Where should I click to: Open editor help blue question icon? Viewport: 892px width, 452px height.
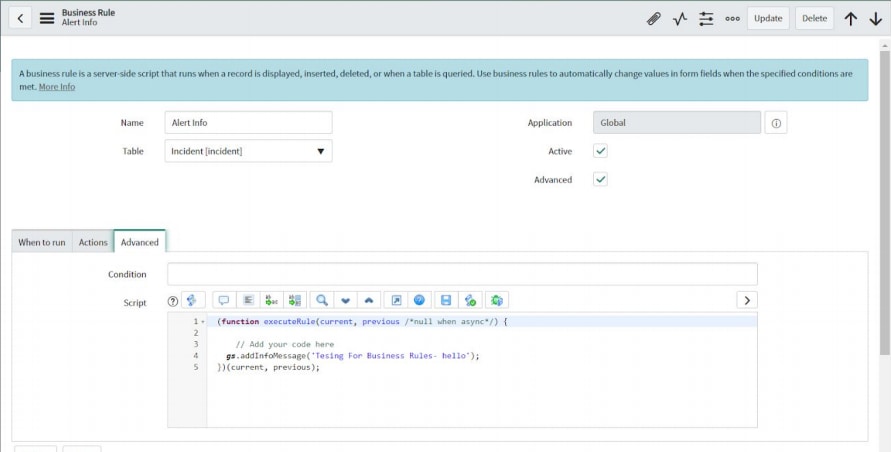419,300
